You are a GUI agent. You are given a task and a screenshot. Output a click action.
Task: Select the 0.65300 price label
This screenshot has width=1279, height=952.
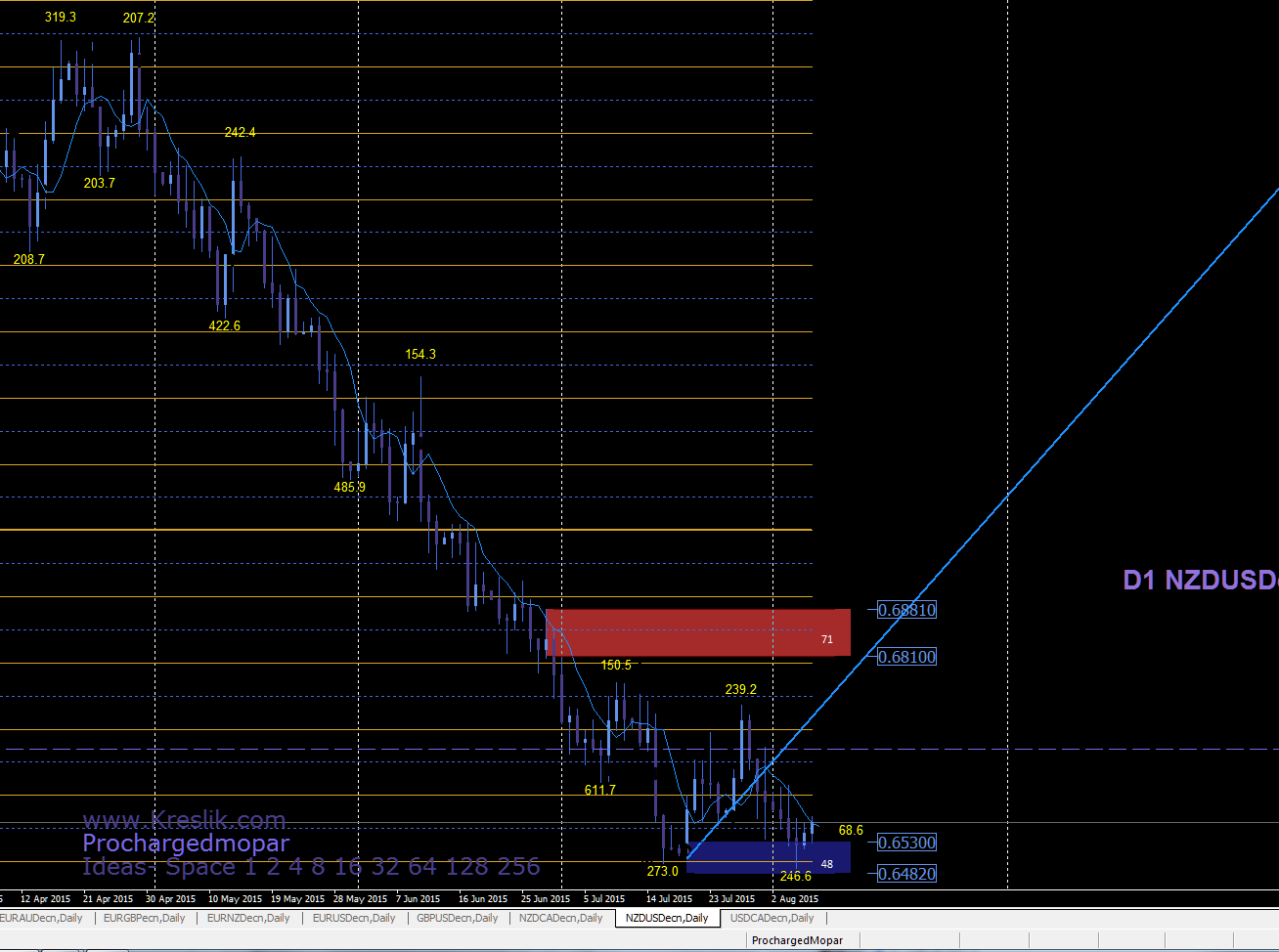pos(906,843)
